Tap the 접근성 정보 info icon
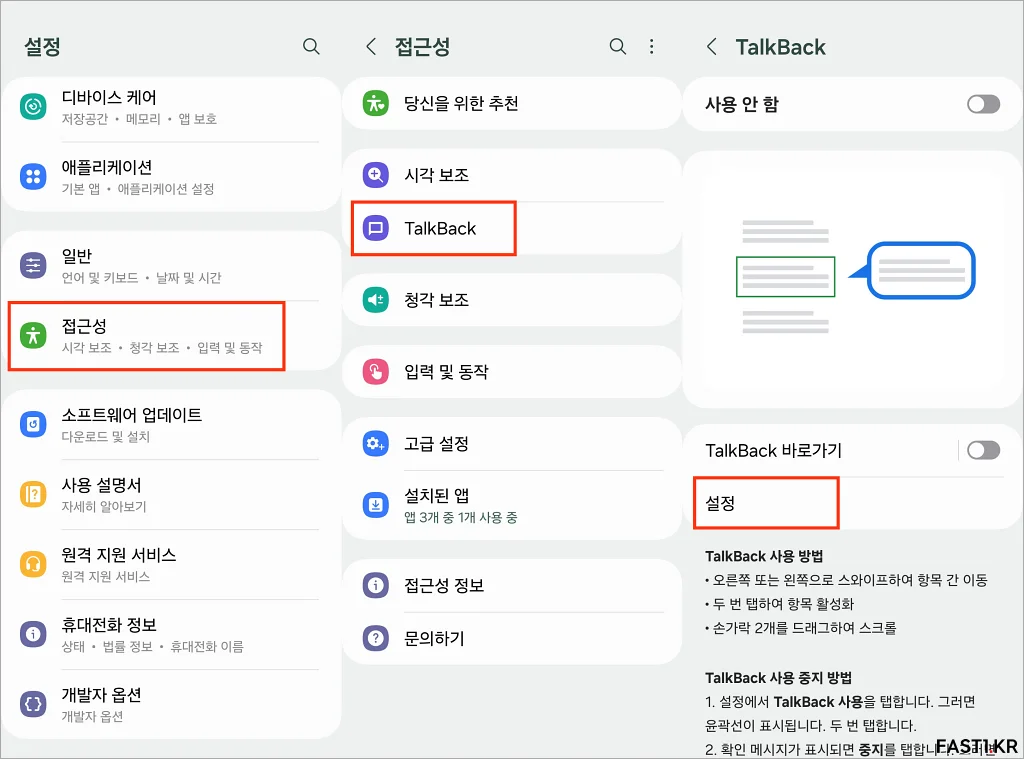Screen dimensions: 1024x759 (x=376, y=585)
